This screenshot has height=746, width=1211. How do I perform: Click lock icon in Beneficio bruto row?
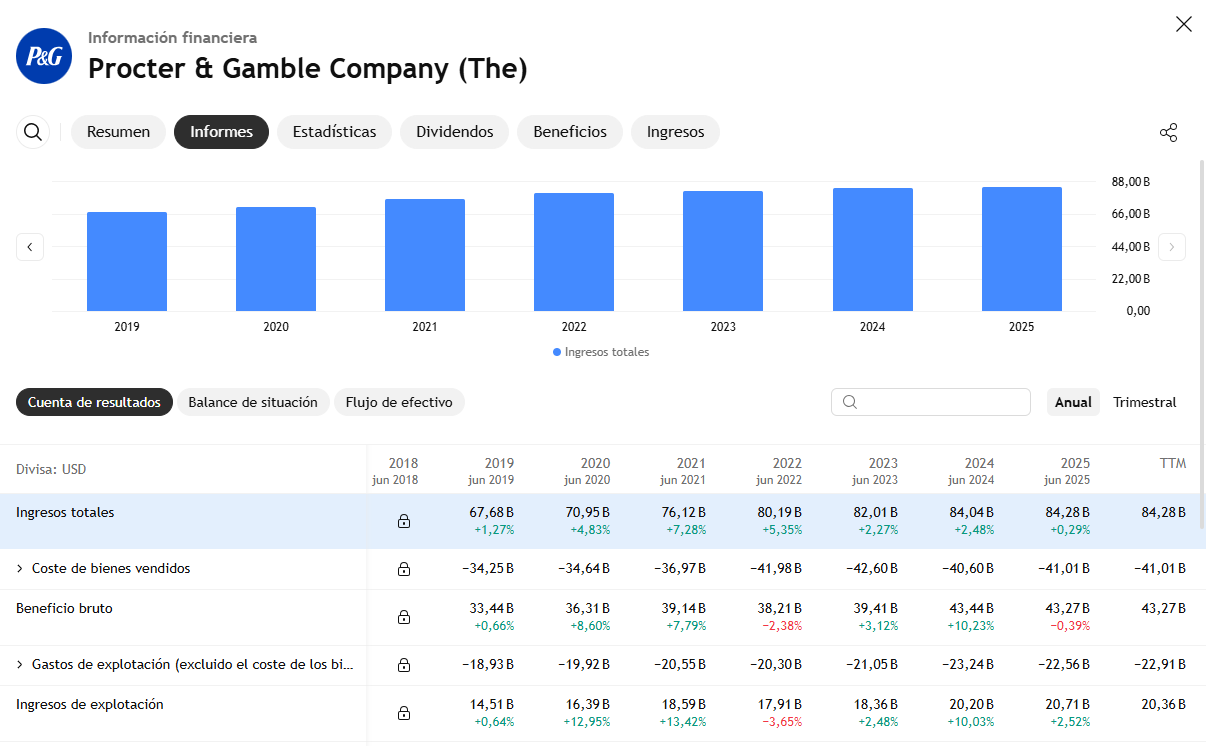pyautogui.click(x=404, y=617)
